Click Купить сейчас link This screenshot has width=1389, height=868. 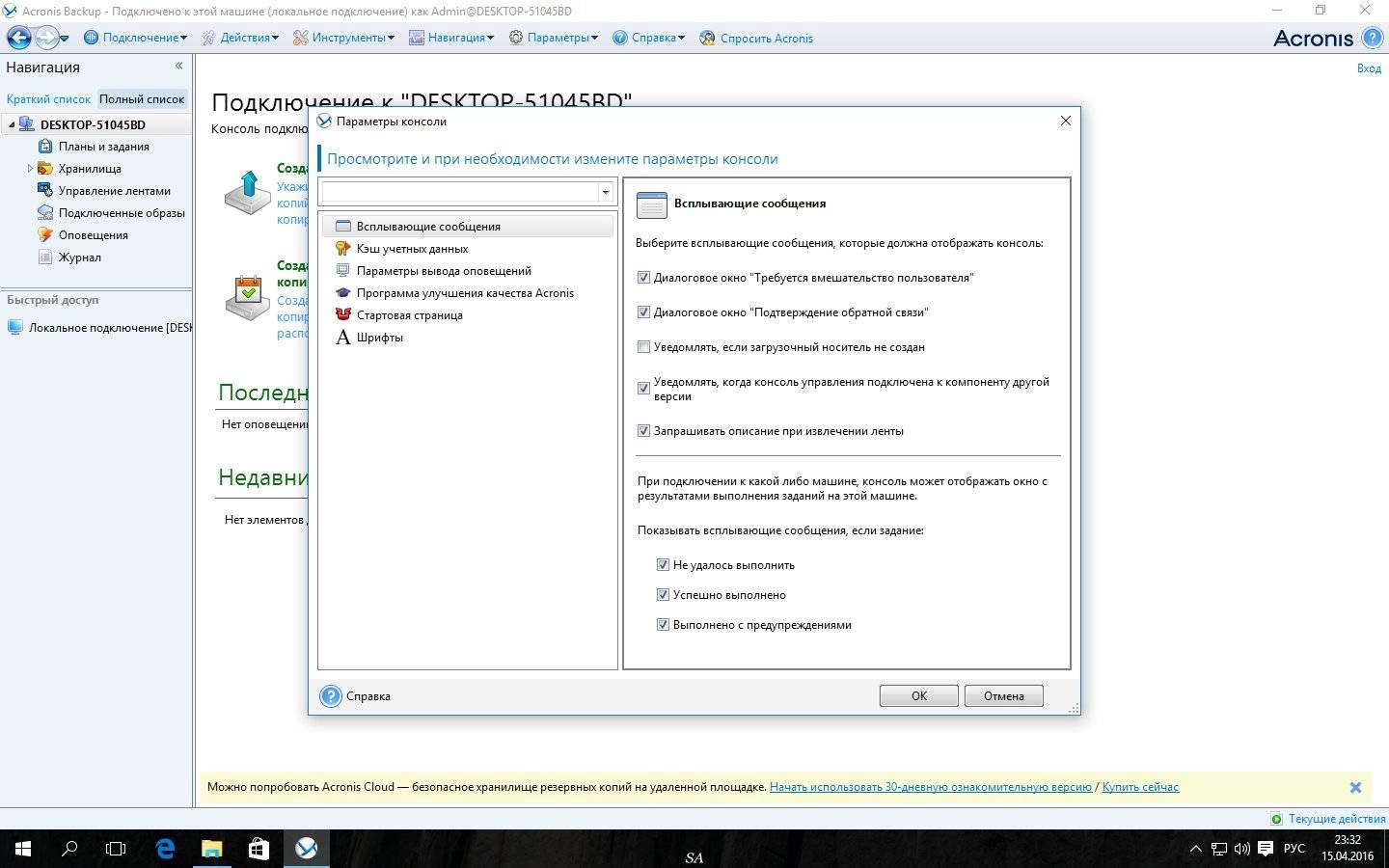tap(1140, 787)
